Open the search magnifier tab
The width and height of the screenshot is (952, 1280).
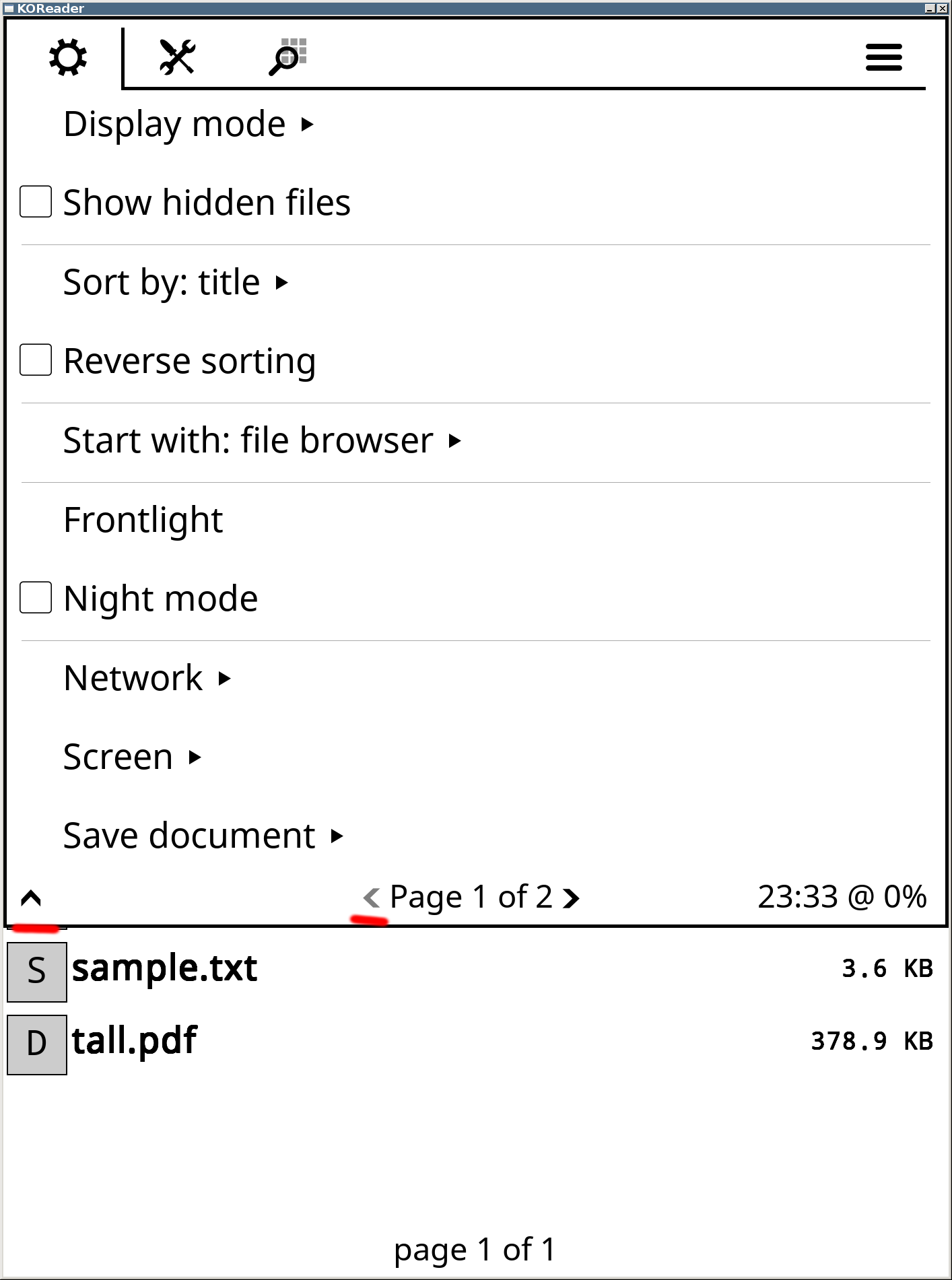pyautogui.click(x=285, y=57)
